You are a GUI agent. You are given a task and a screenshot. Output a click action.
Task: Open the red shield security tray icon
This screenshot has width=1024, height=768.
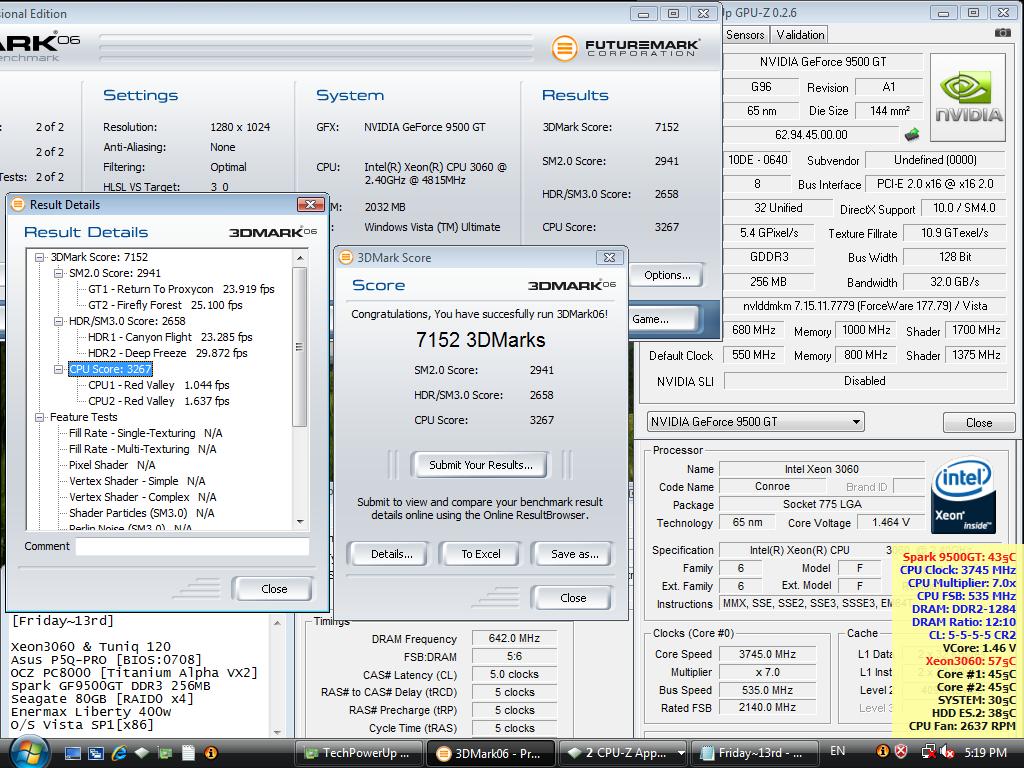[x=901, y=752]
